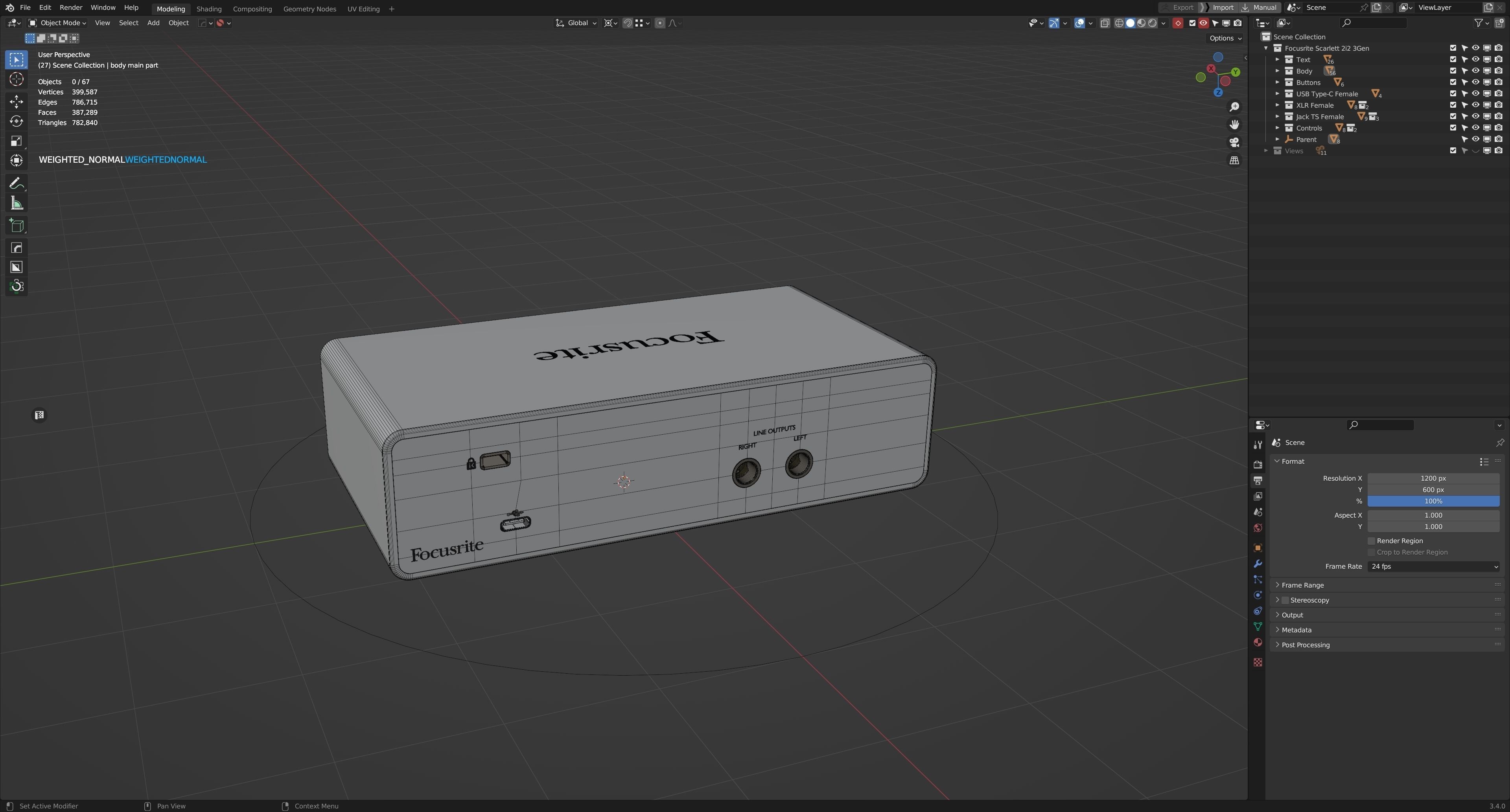Viewport: 1510px width, 812px height.
Task: Open the Global transform orientation dropdown
Action: [576, 23]
